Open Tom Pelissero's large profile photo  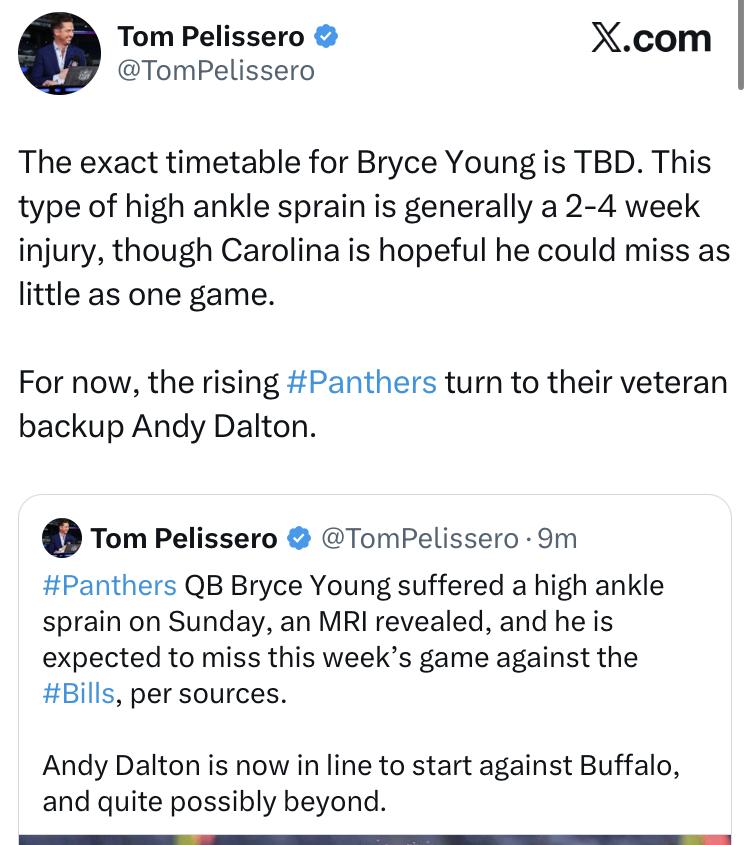pyautogui.click(x=59, y=53)
